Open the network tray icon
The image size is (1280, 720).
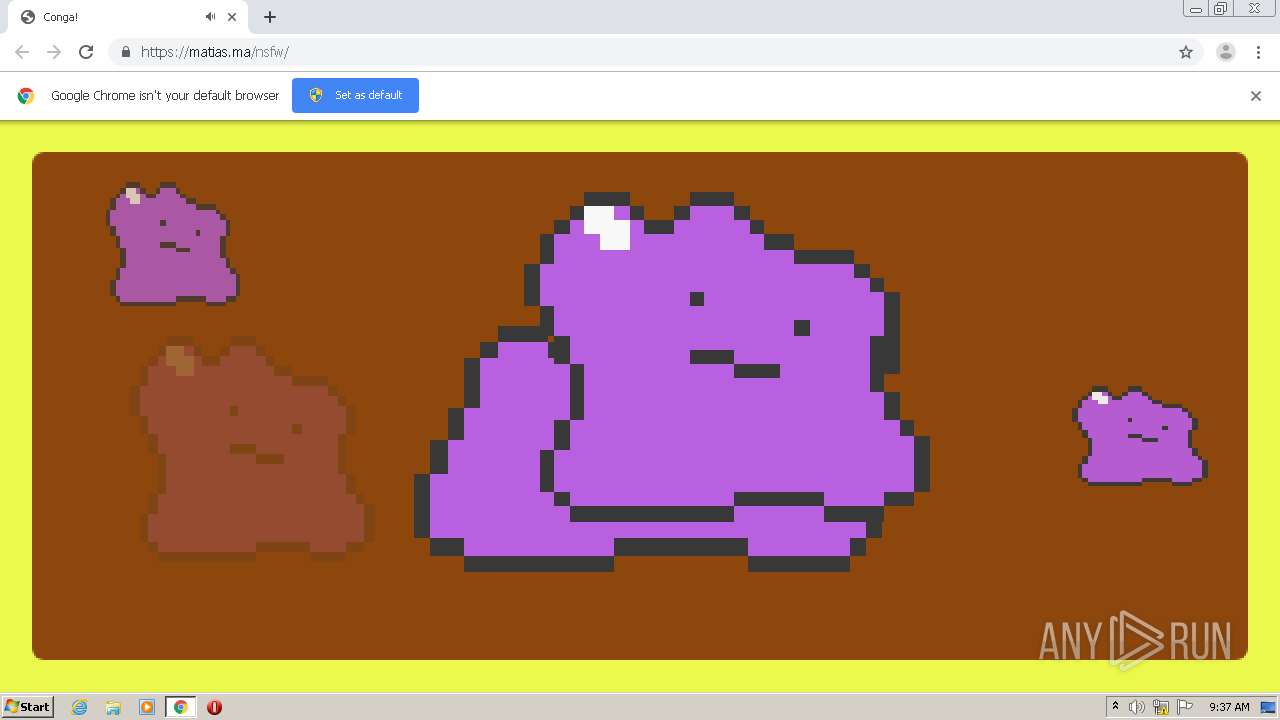(1161, 707)
